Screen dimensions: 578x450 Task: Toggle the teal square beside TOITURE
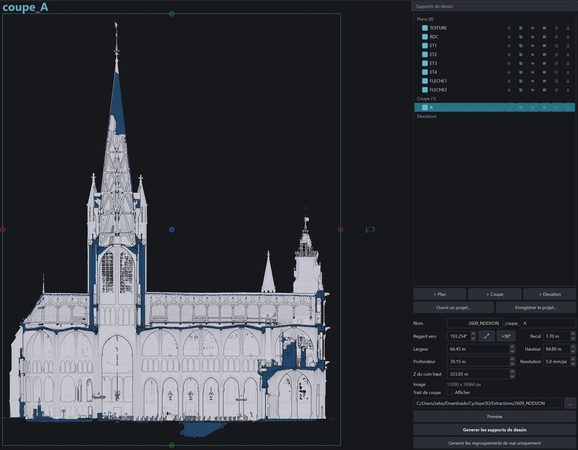click(425, 28)
